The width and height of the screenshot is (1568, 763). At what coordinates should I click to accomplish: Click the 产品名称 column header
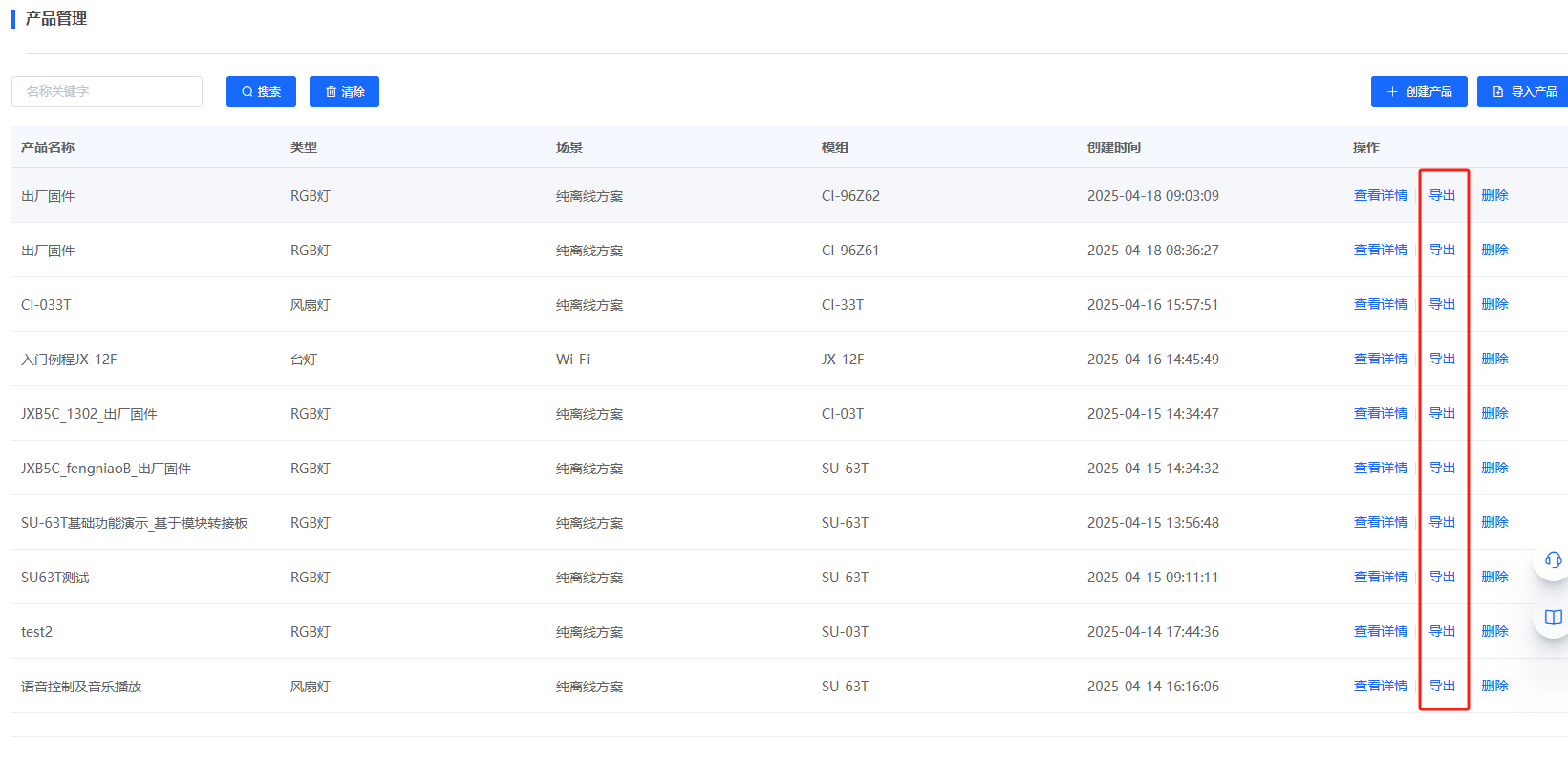pyautogui.click(x=48, y=147)
